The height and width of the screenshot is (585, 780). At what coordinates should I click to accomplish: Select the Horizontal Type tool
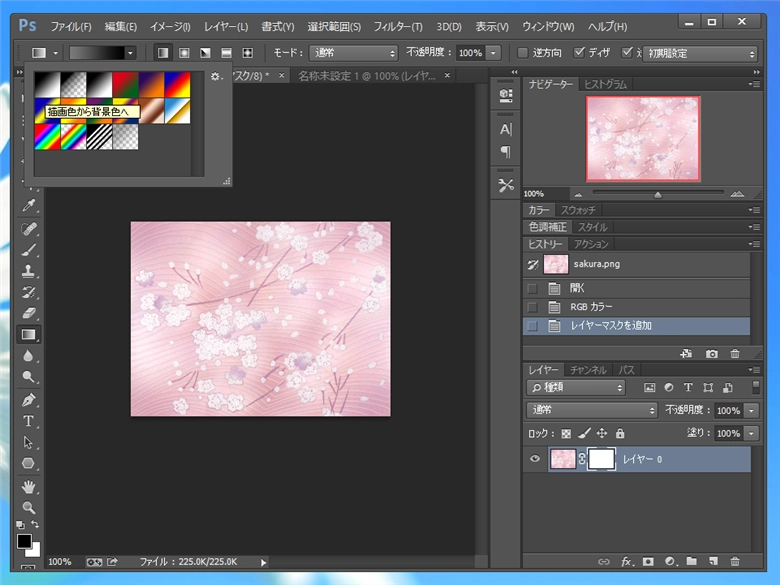point(29,421)
